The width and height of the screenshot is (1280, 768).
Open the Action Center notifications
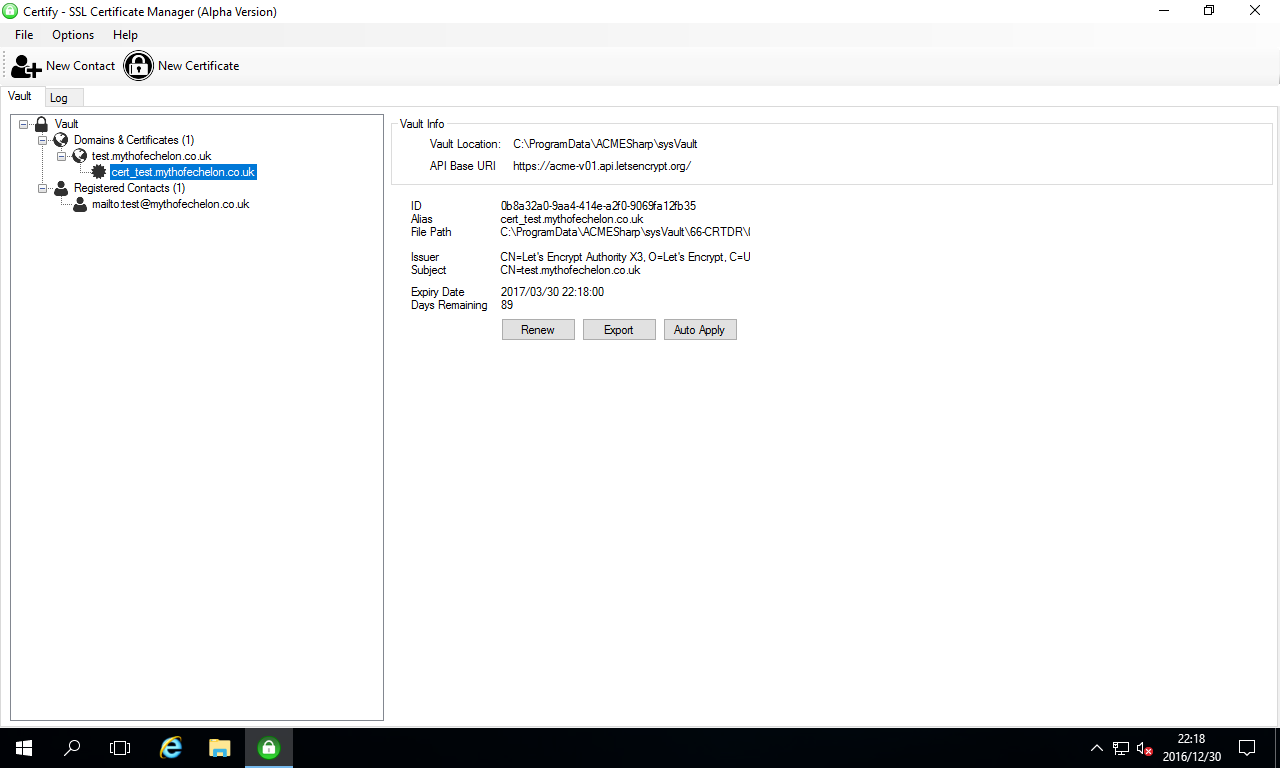click(1247, 747)
